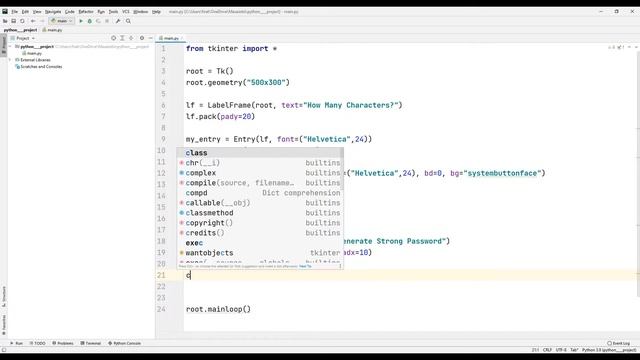Click Tab indent setting in status bar
Screen dimensions: 640x360
point(574,350)
